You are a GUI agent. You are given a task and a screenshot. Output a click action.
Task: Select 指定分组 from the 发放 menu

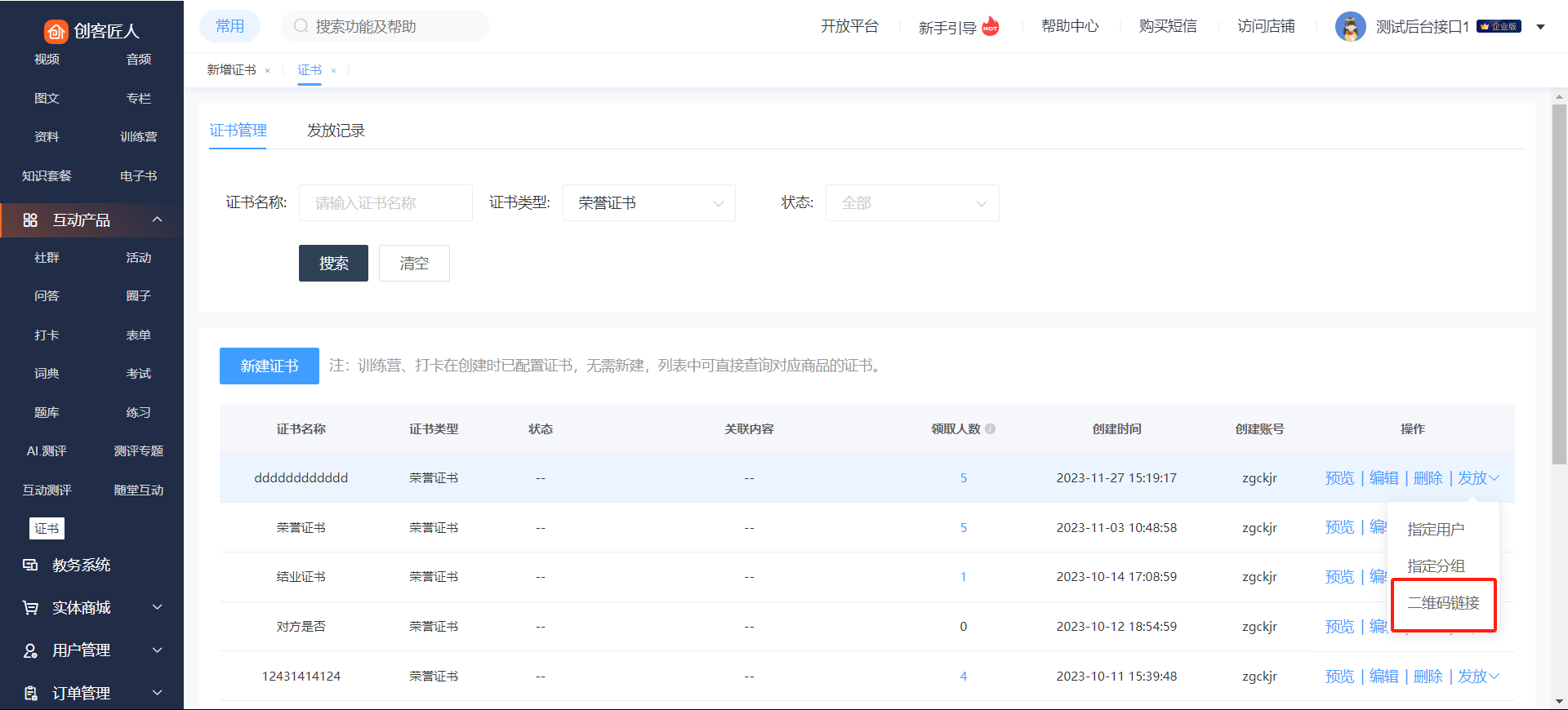1435,566
